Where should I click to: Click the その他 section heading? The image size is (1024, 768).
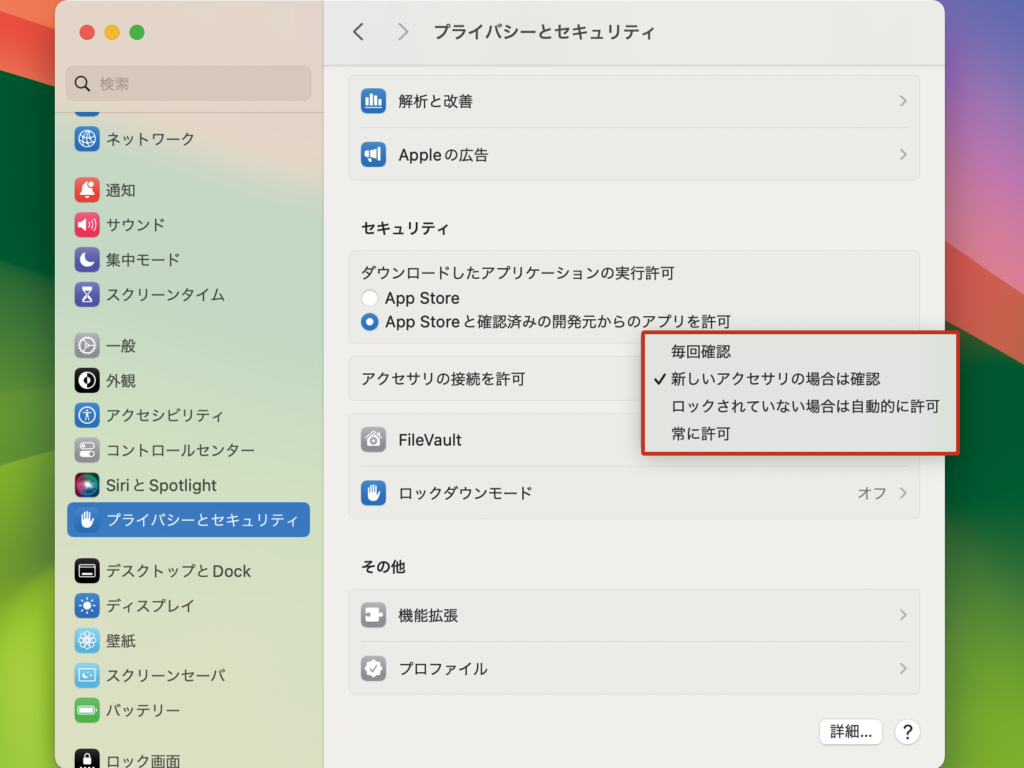tap(383, 567)
